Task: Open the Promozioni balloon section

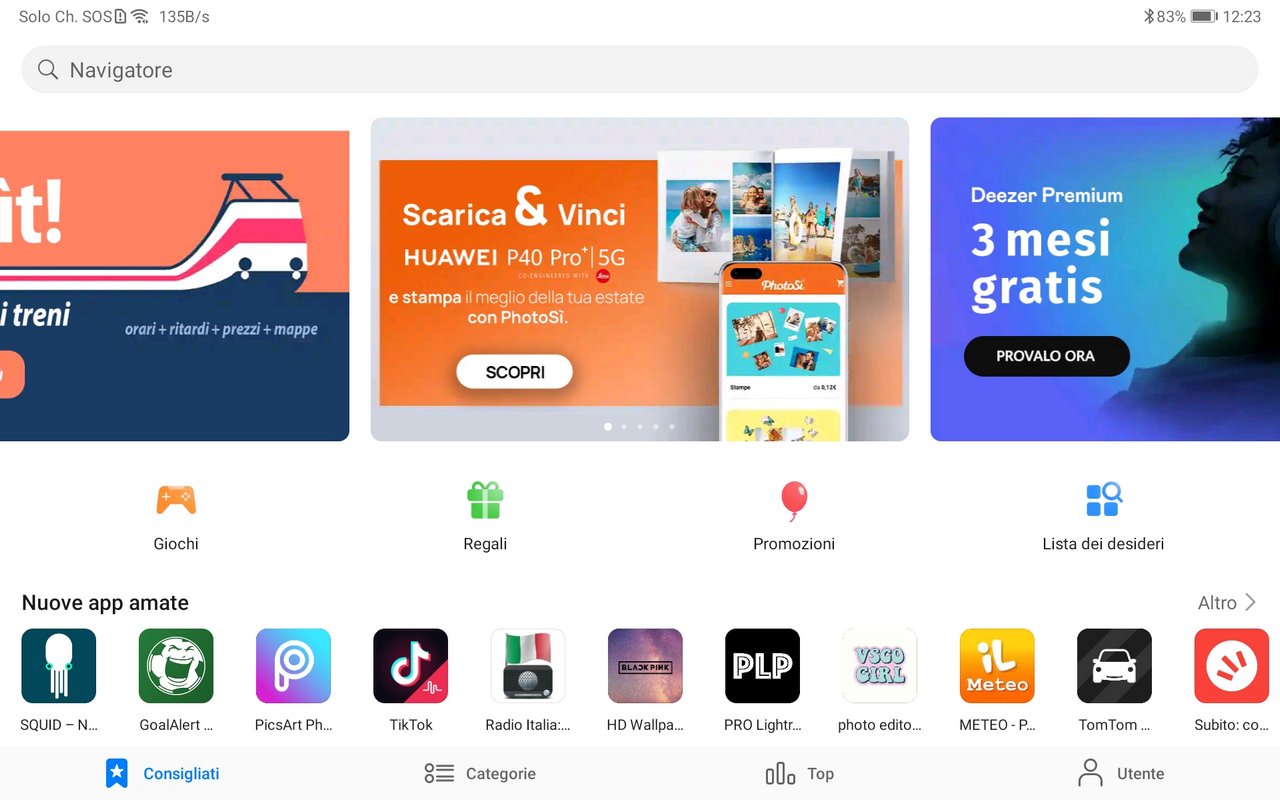Action: (794, 516)
